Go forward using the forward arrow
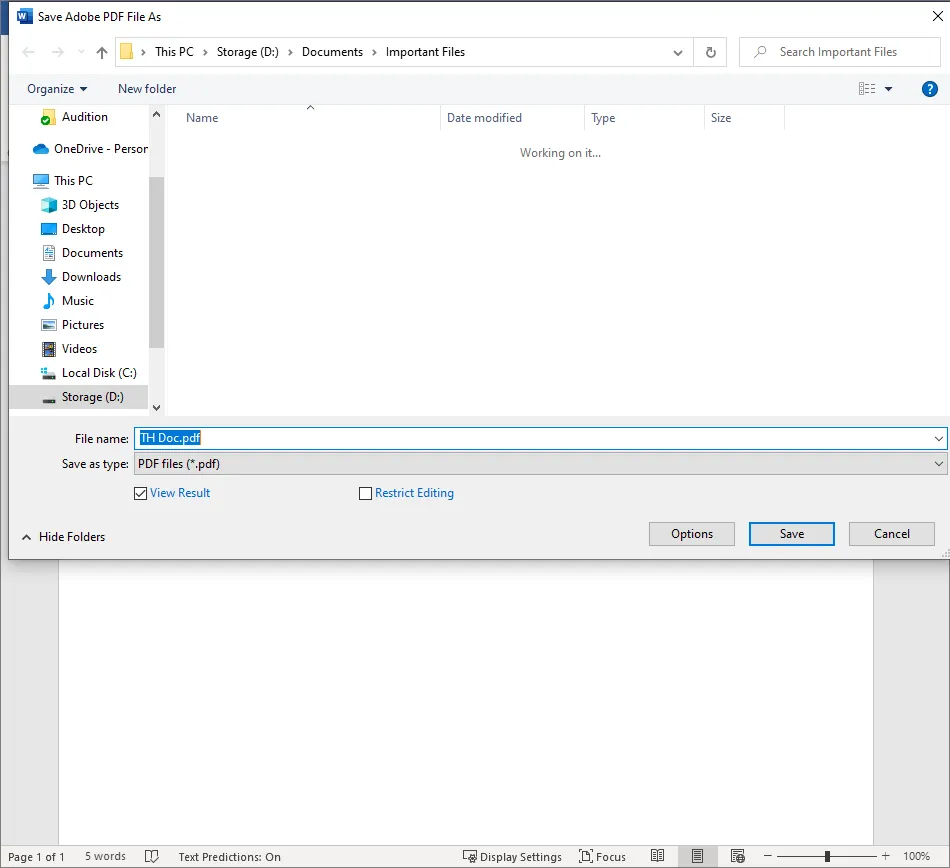Screen dimensions: 950x868 click(x=58, y=52)
